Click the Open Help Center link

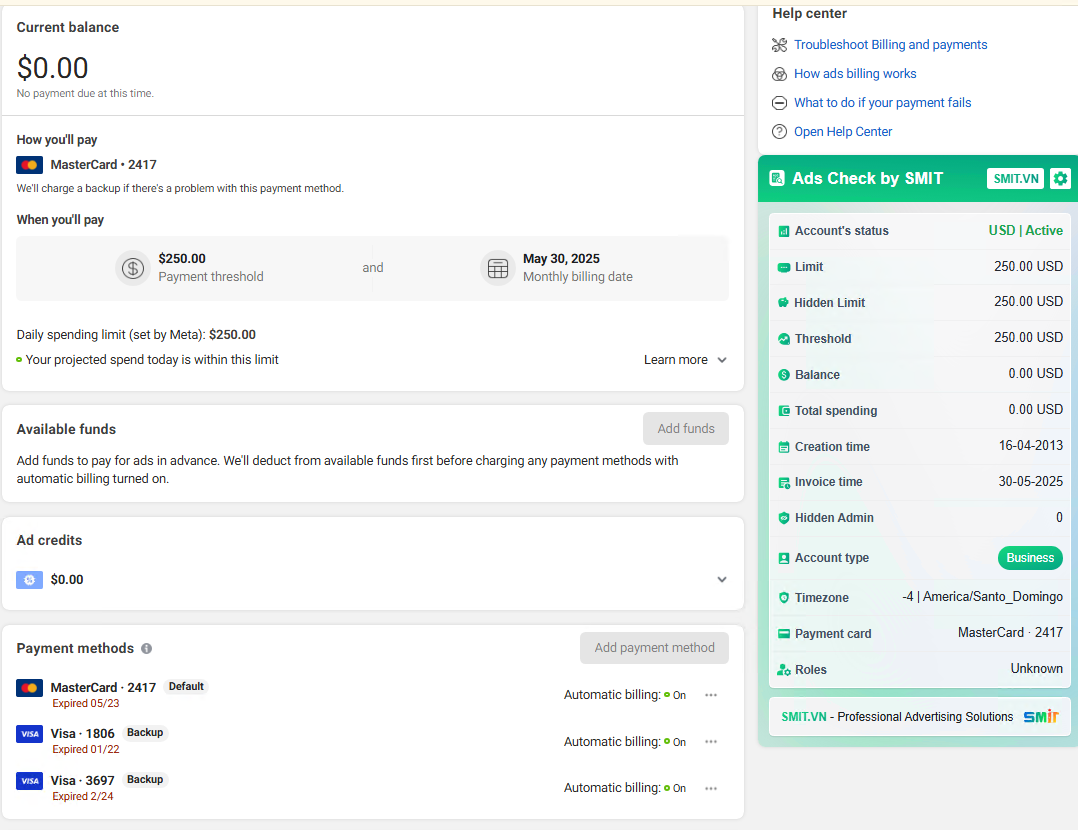(843, 131)
